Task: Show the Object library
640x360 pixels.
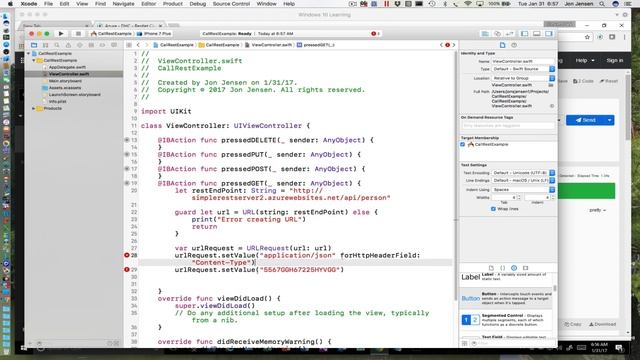Action: pos(514,268)
